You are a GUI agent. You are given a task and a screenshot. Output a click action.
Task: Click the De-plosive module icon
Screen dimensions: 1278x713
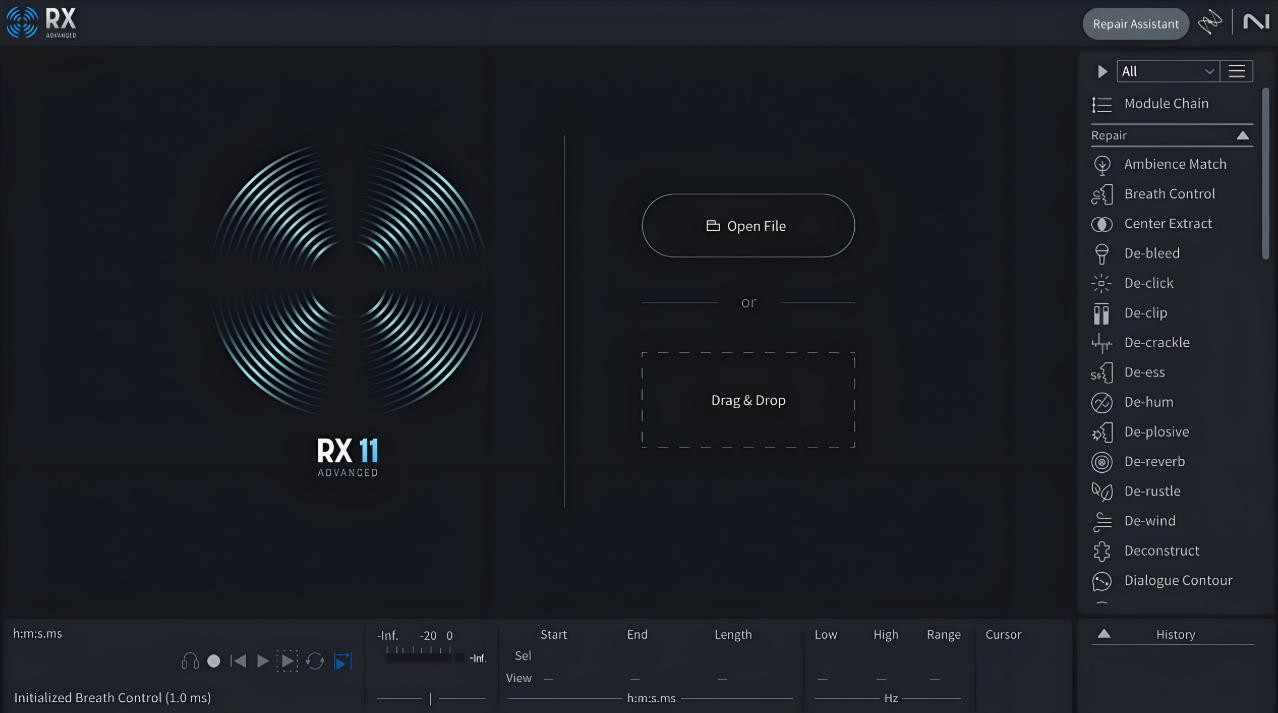(1101, 432)
